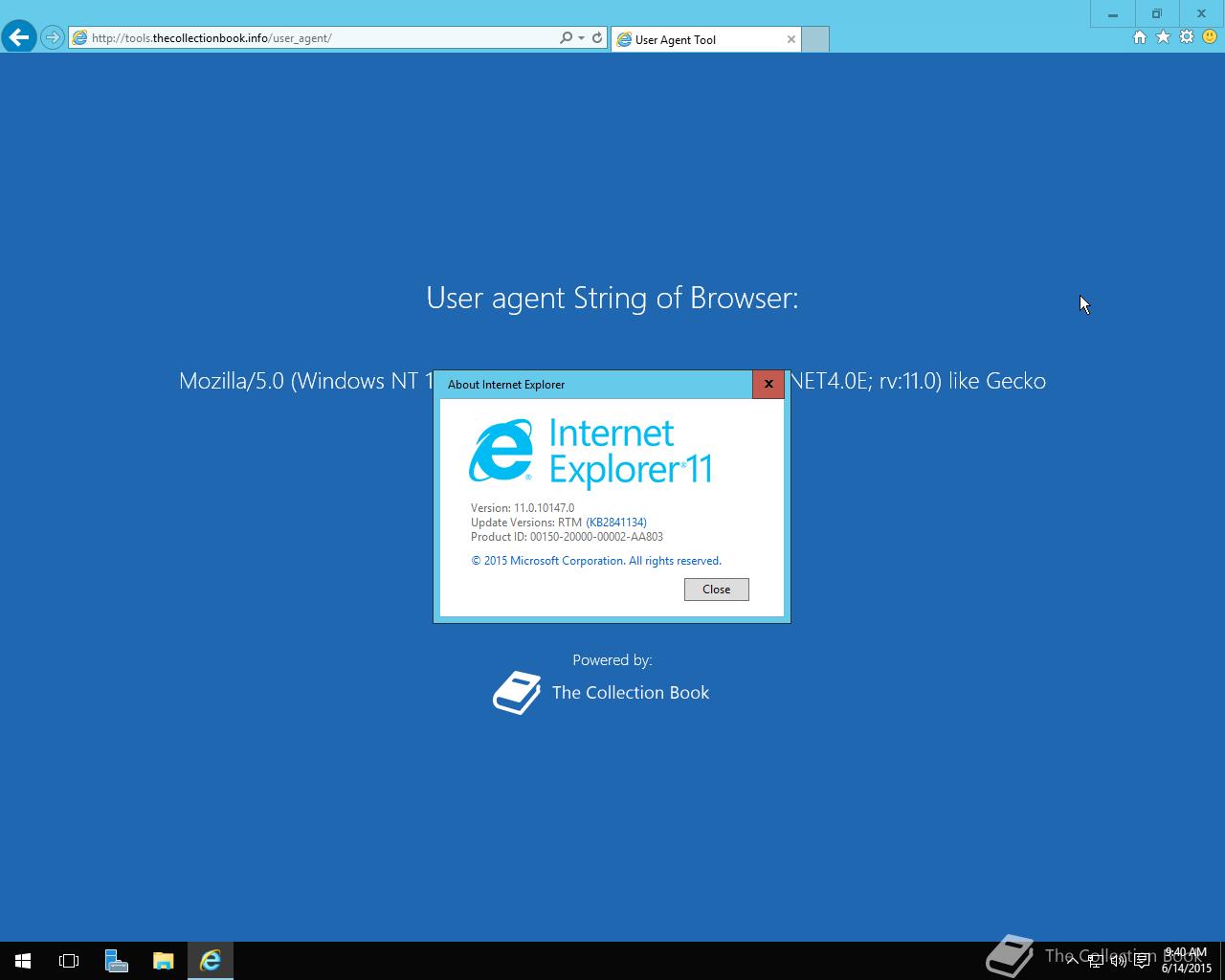Image resolution: width=1225 pixels, height=980 pixels.
Task: Click the Version 11.0.10147.0 text
Action: (523, 508)
